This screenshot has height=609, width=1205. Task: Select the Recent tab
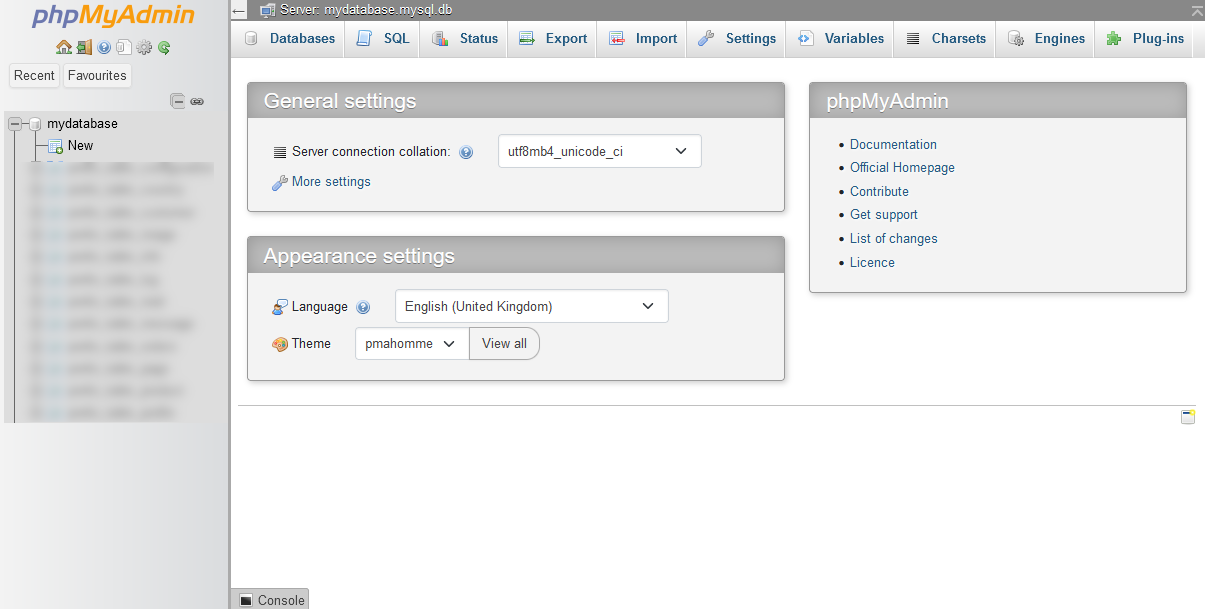(x=34, y=75)
